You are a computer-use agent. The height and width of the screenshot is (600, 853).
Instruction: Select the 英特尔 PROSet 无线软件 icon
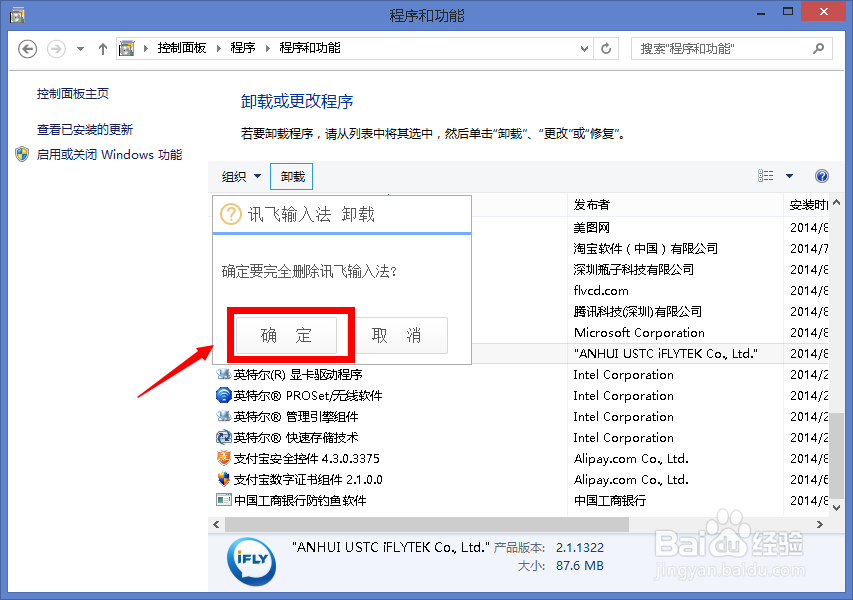(225, 395)
